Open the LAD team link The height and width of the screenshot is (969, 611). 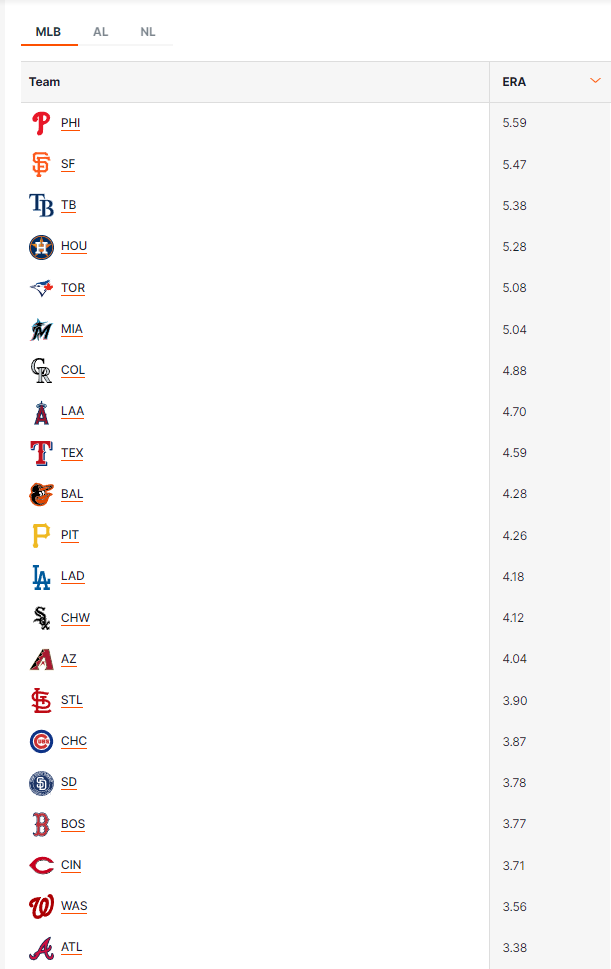pyautogui.click(x=73, y=576)
